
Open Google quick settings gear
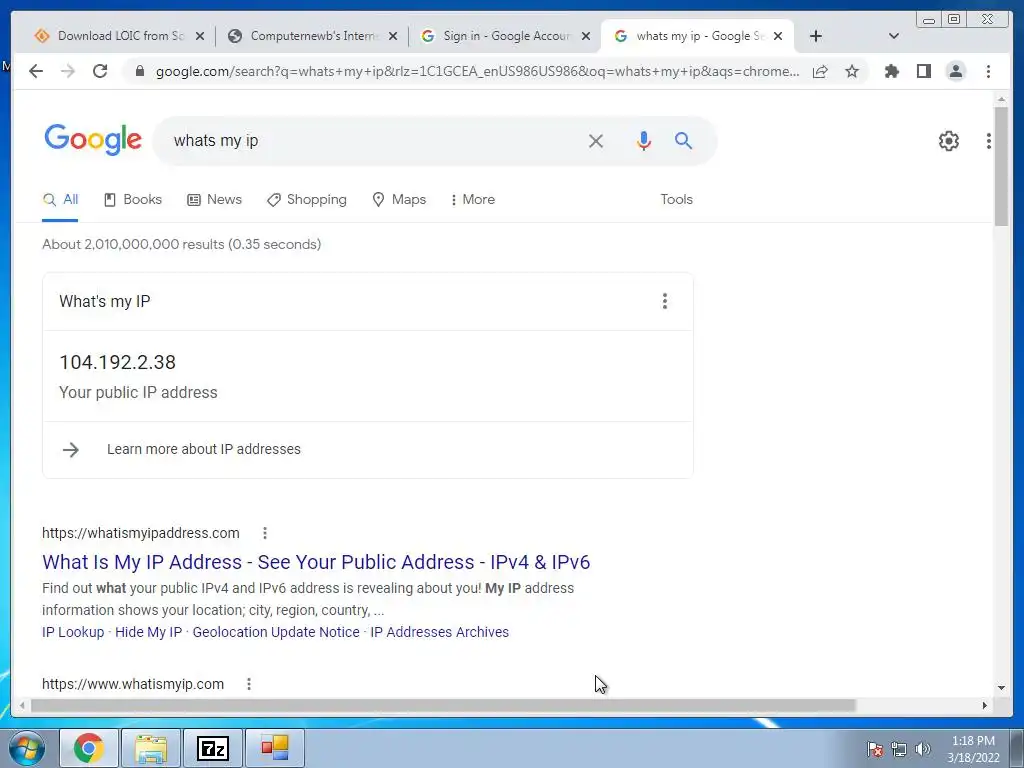pyautogui.click(x=948, y=141)
